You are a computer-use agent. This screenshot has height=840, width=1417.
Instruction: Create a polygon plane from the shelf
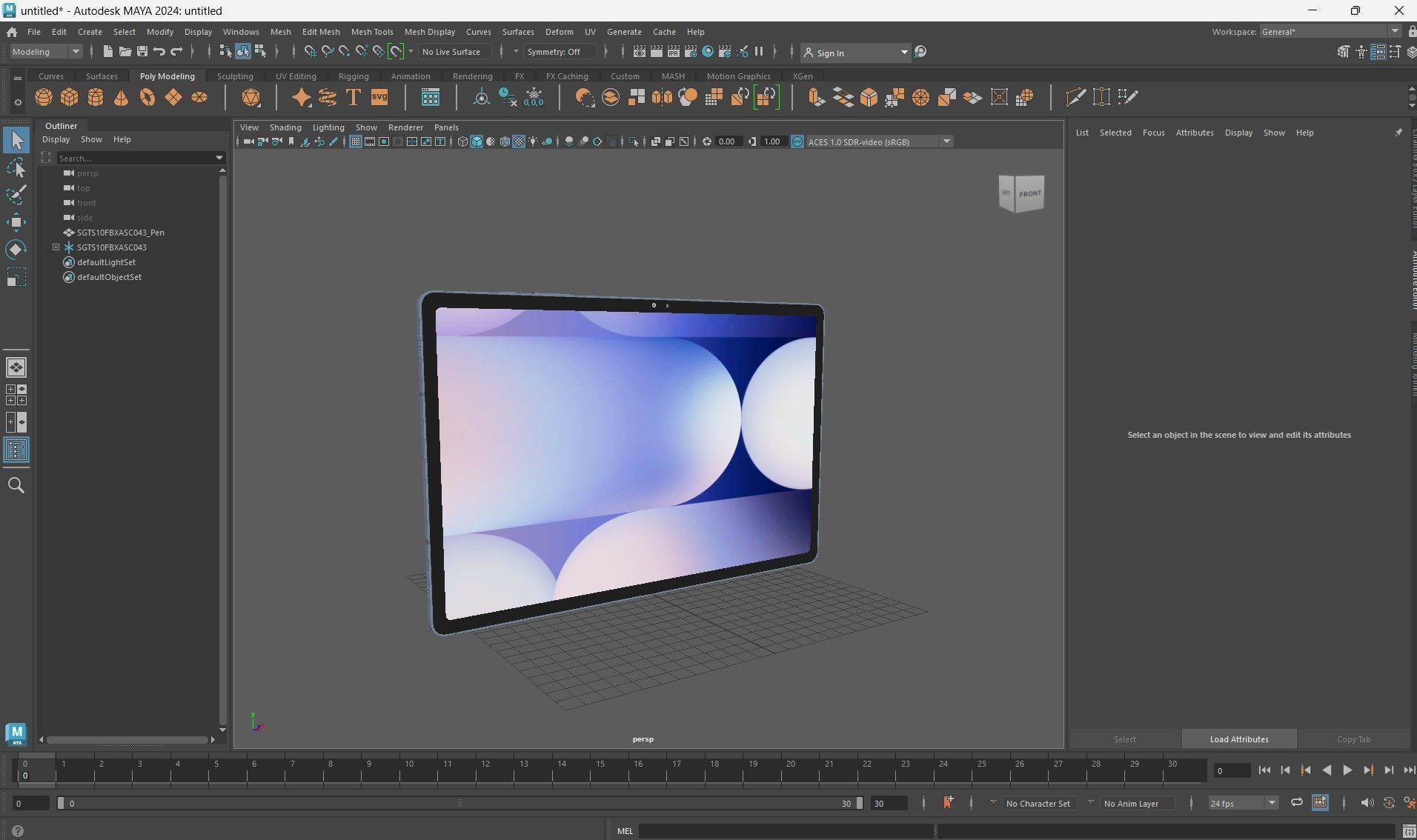pyautogui.click(x=173, y=97)
